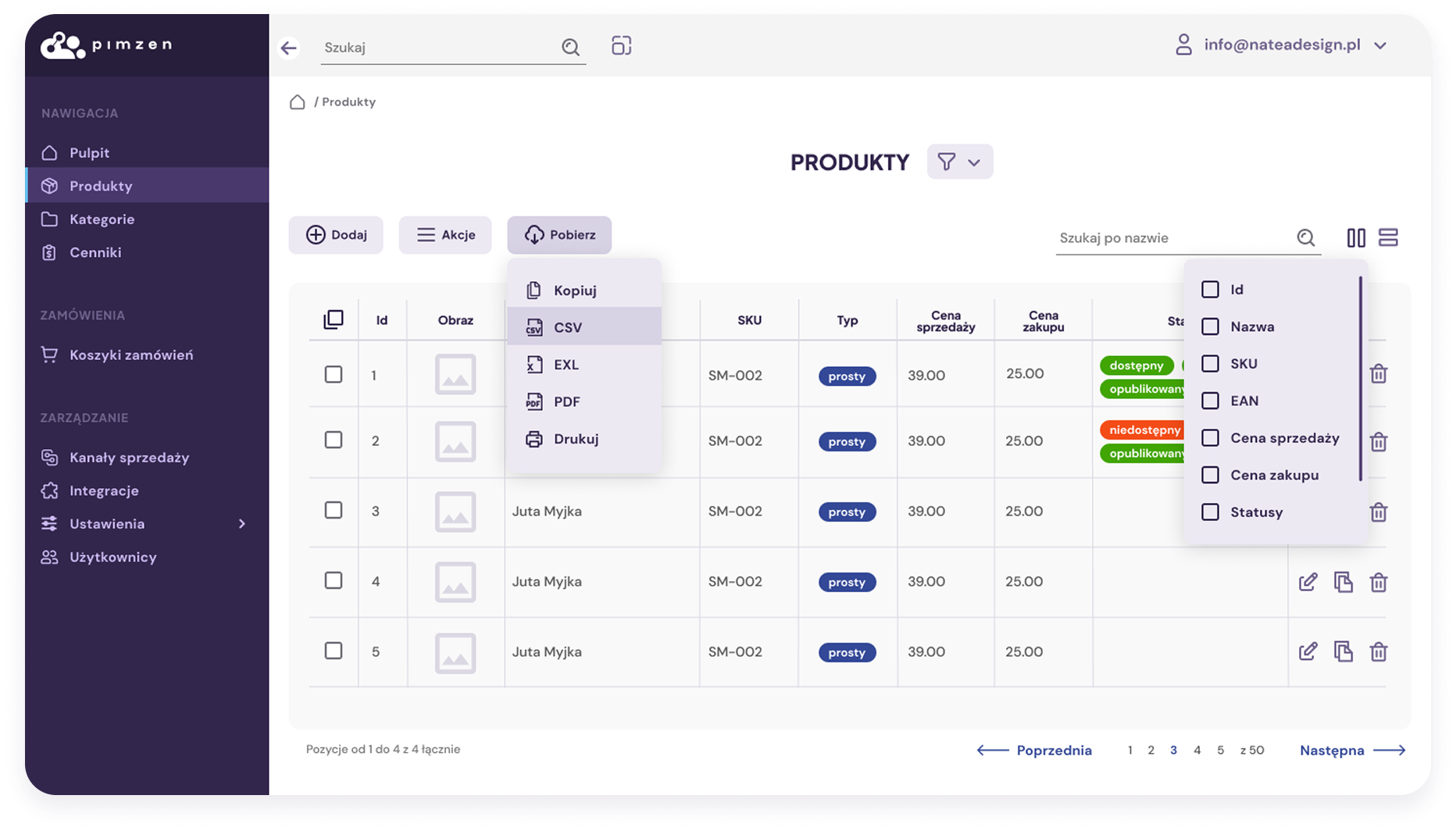1456x831 pixels.
Task: Open the Akcje actions menu
Action: click(x=445, y=235)
